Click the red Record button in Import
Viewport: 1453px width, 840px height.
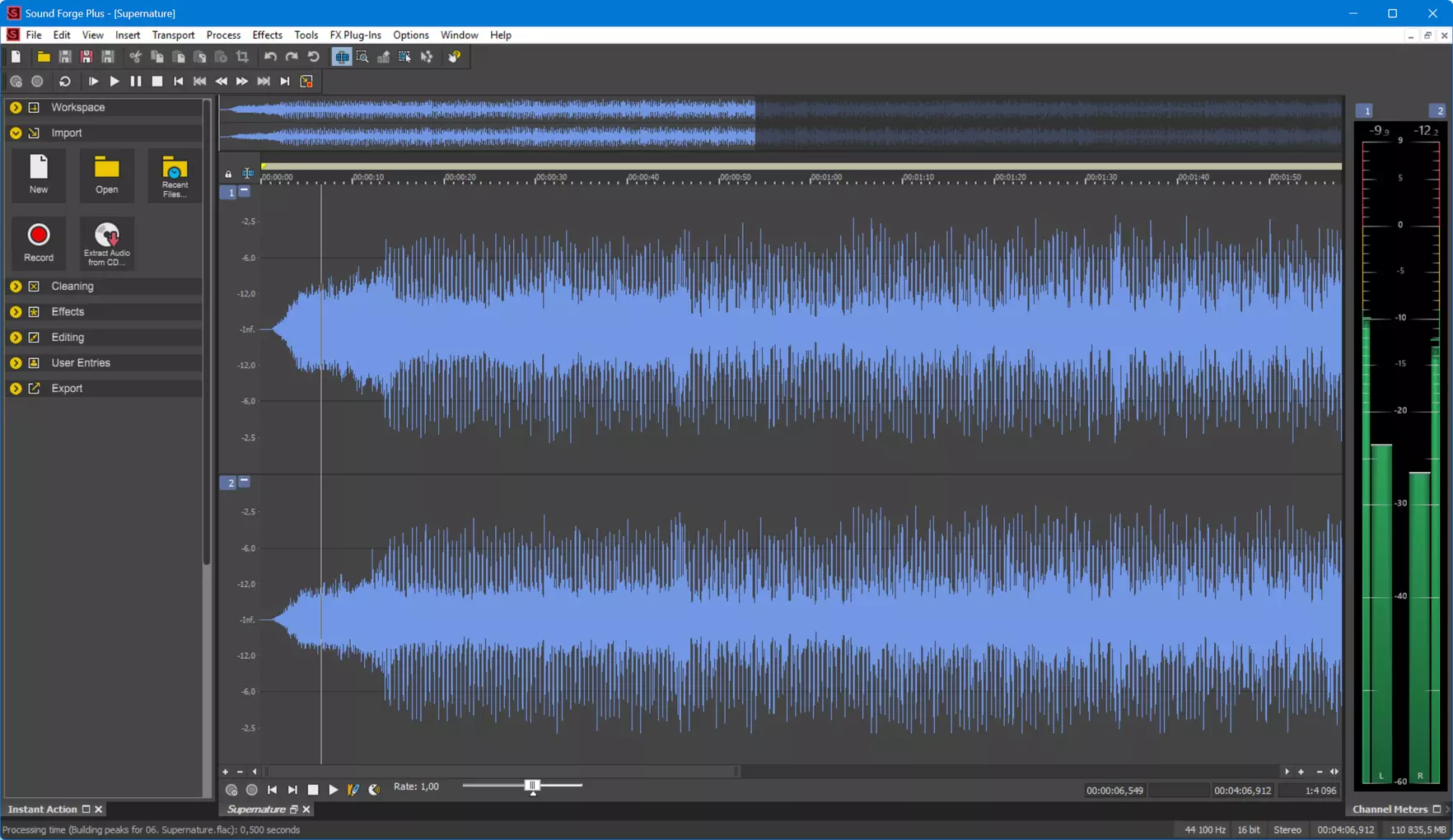click(39, 242)
